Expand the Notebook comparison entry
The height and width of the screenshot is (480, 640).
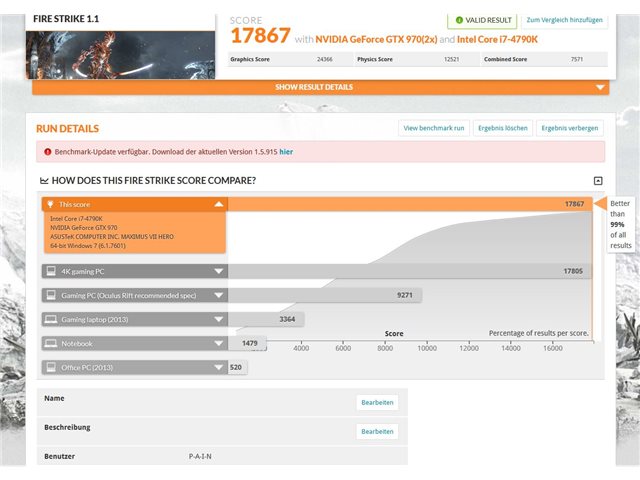(x=219, y=343)
